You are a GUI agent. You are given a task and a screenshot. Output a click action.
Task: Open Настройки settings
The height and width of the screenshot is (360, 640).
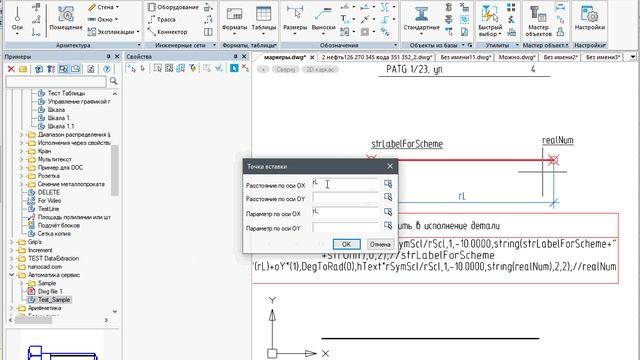pyautogui.click(x=590, y=18)
